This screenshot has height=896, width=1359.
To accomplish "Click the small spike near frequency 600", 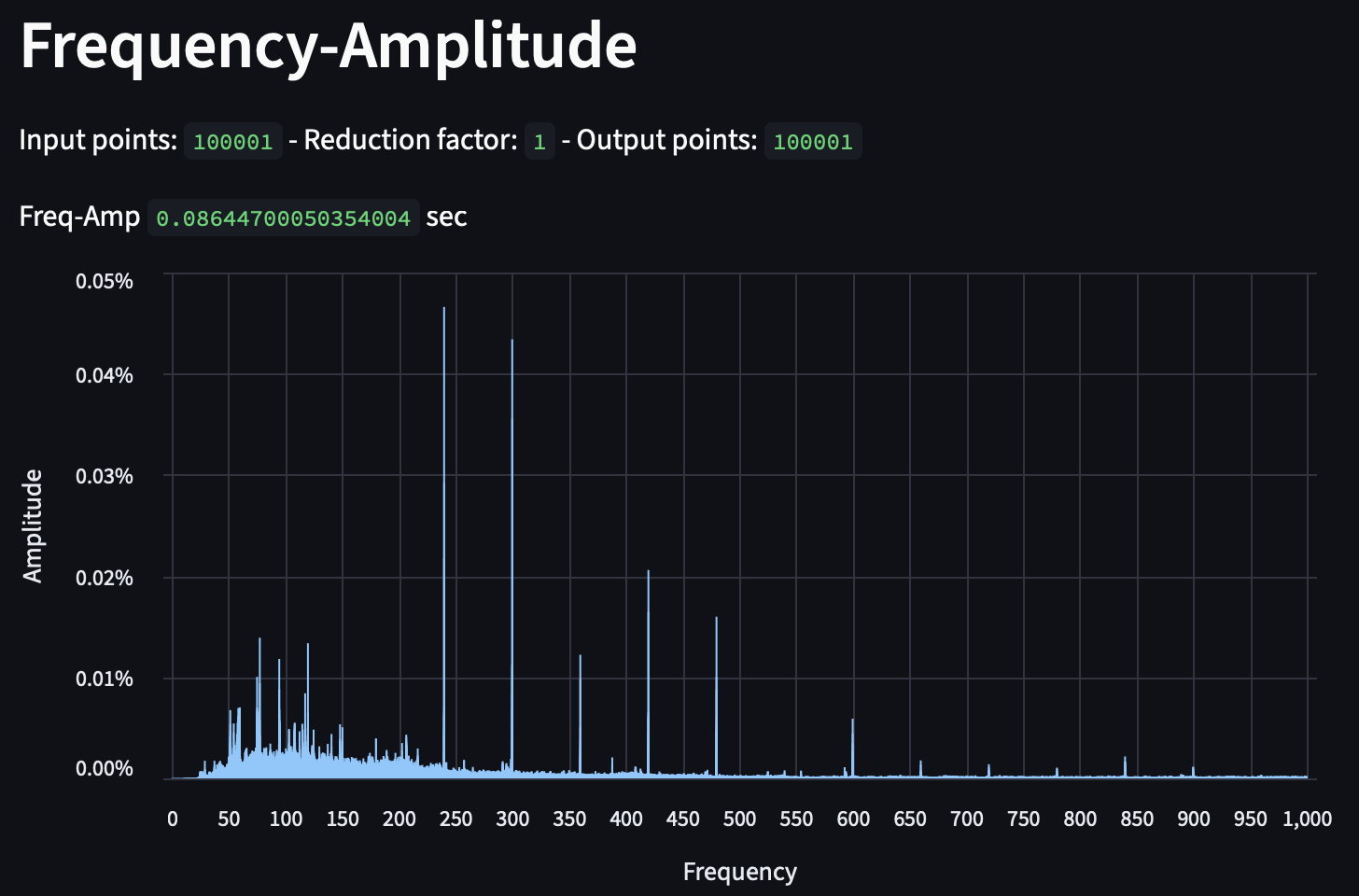I will click(852, 728).
